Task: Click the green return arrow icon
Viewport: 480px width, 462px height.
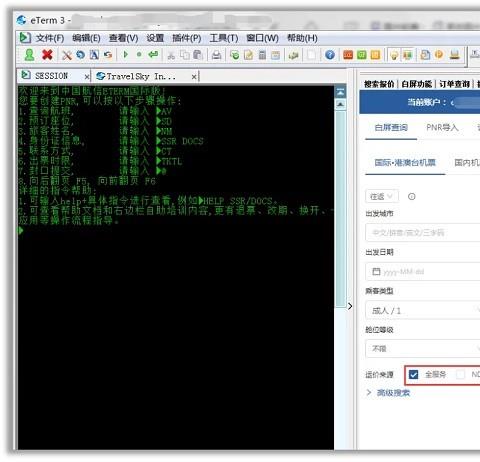Action: 153,54
